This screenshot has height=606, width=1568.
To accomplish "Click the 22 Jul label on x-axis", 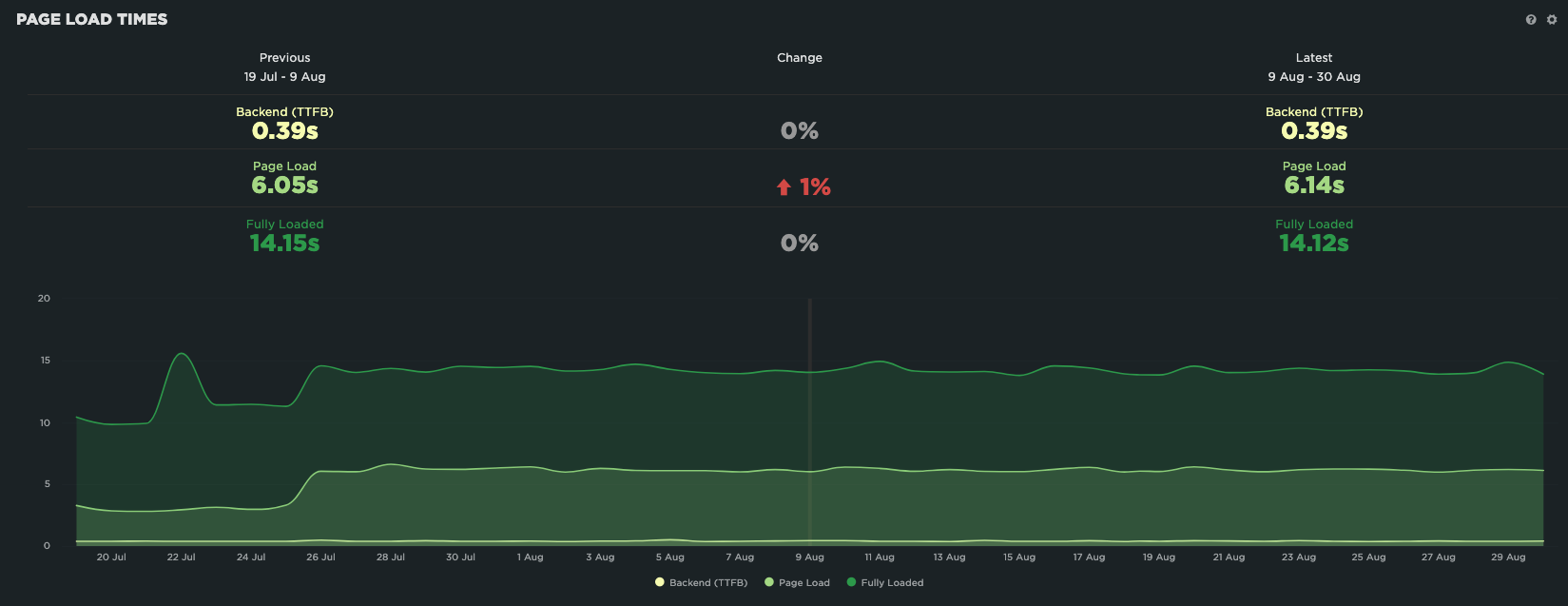I will [x=181, y=557].
